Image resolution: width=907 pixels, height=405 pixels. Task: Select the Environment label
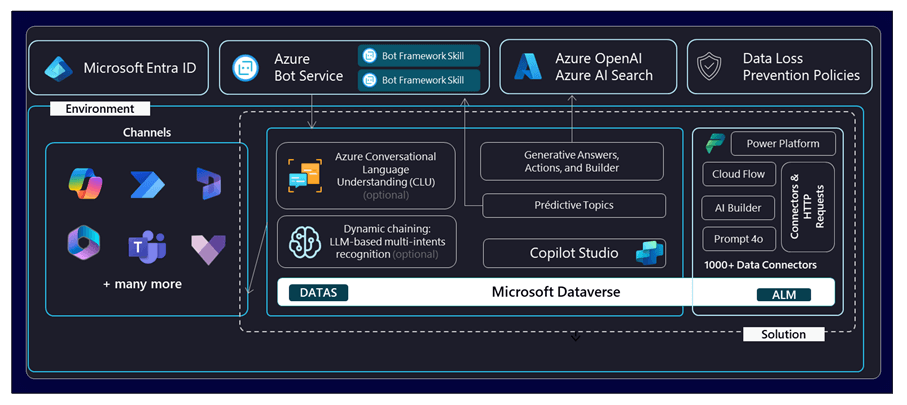[x=99, y=109]
